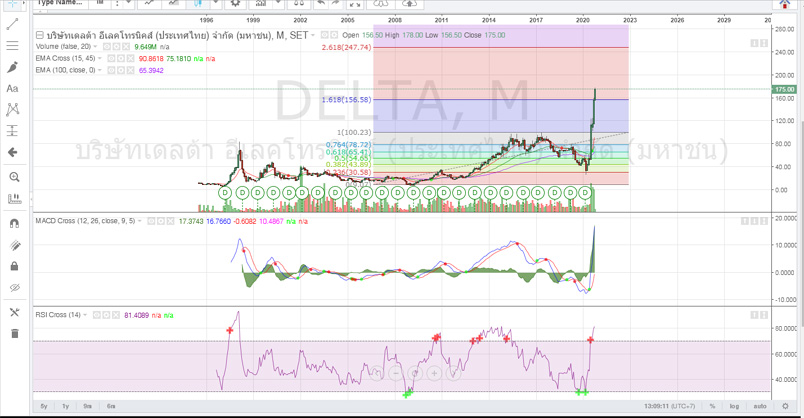Open the Volume (false, 20) dropdown arrow

96,47
